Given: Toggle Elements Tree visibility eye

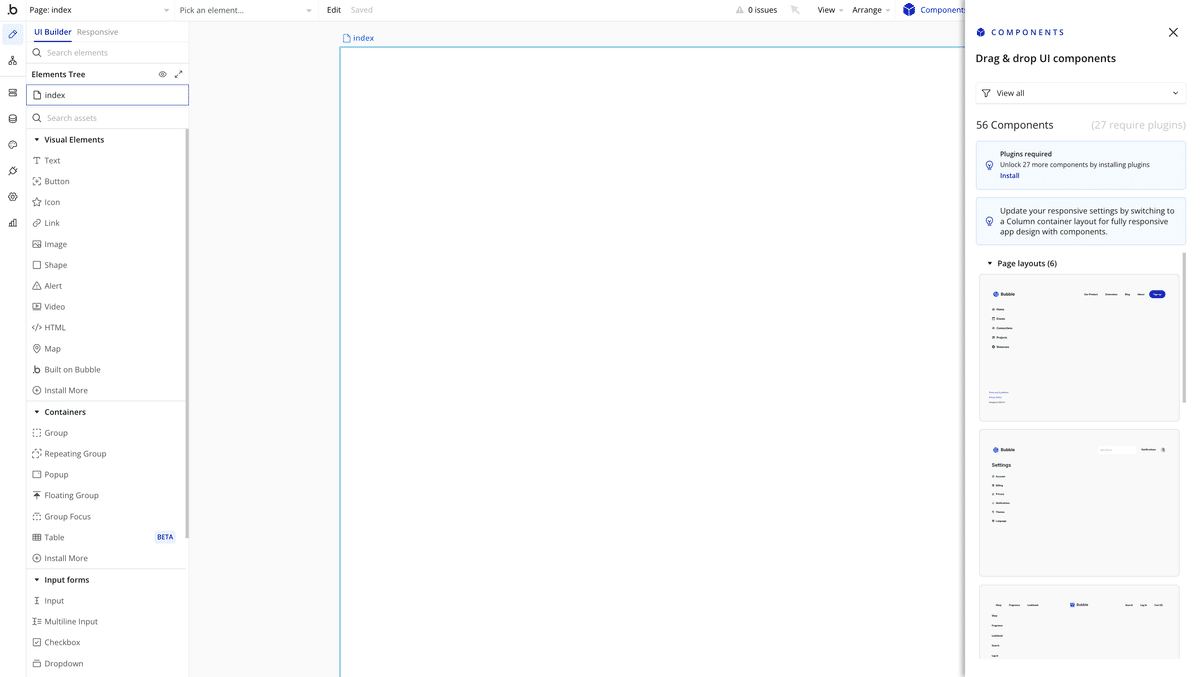Looking at the screenshot, I should 163,74.
